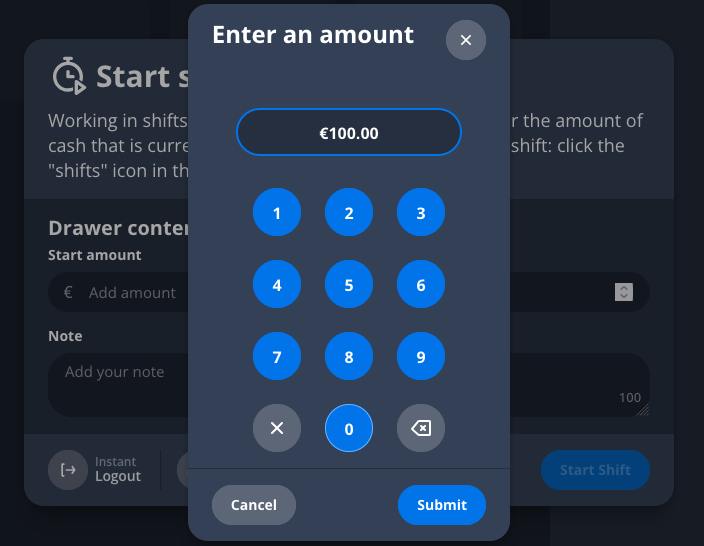Enter digit 7 using the keypad
704x546 pixels.
click(277, 357)
